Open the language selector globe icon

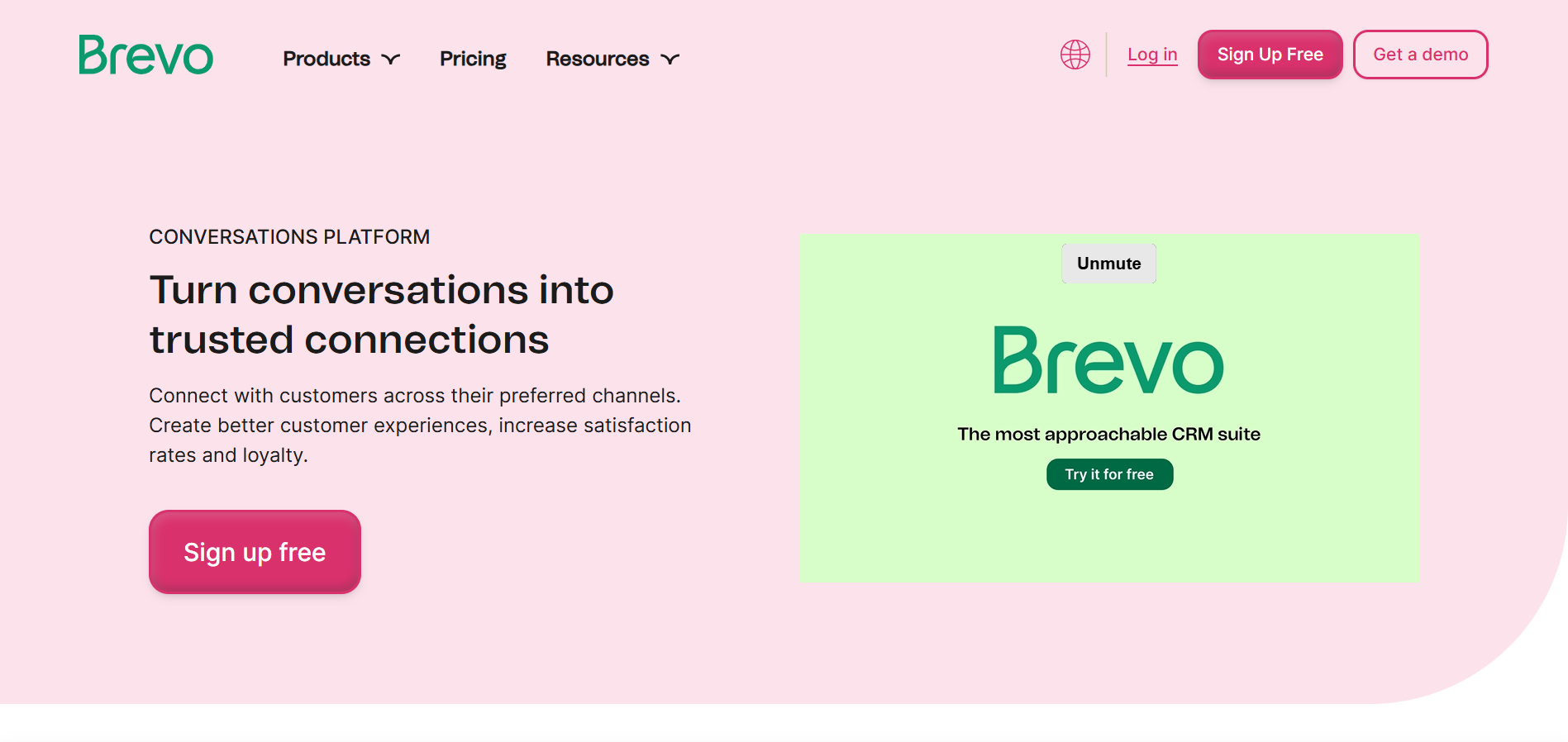[x=1075, y=55]
